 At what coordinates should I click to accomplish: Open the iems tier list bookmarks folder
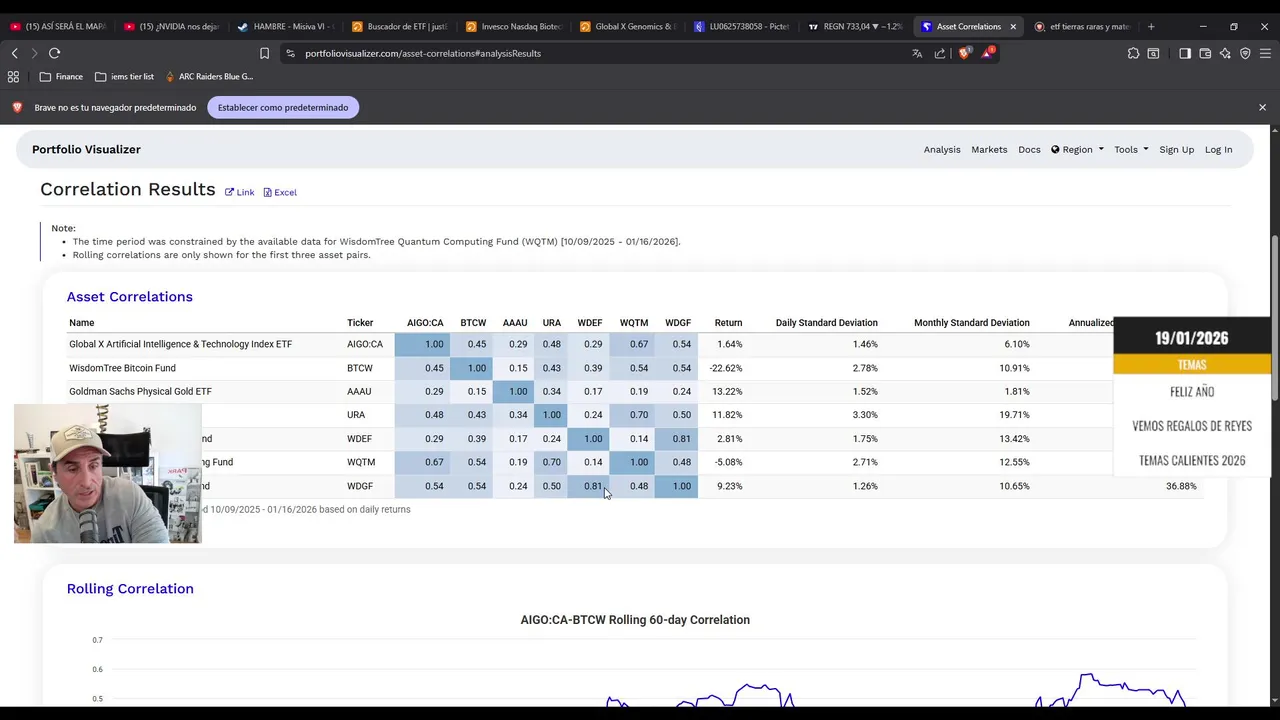[x=125, y=77]
